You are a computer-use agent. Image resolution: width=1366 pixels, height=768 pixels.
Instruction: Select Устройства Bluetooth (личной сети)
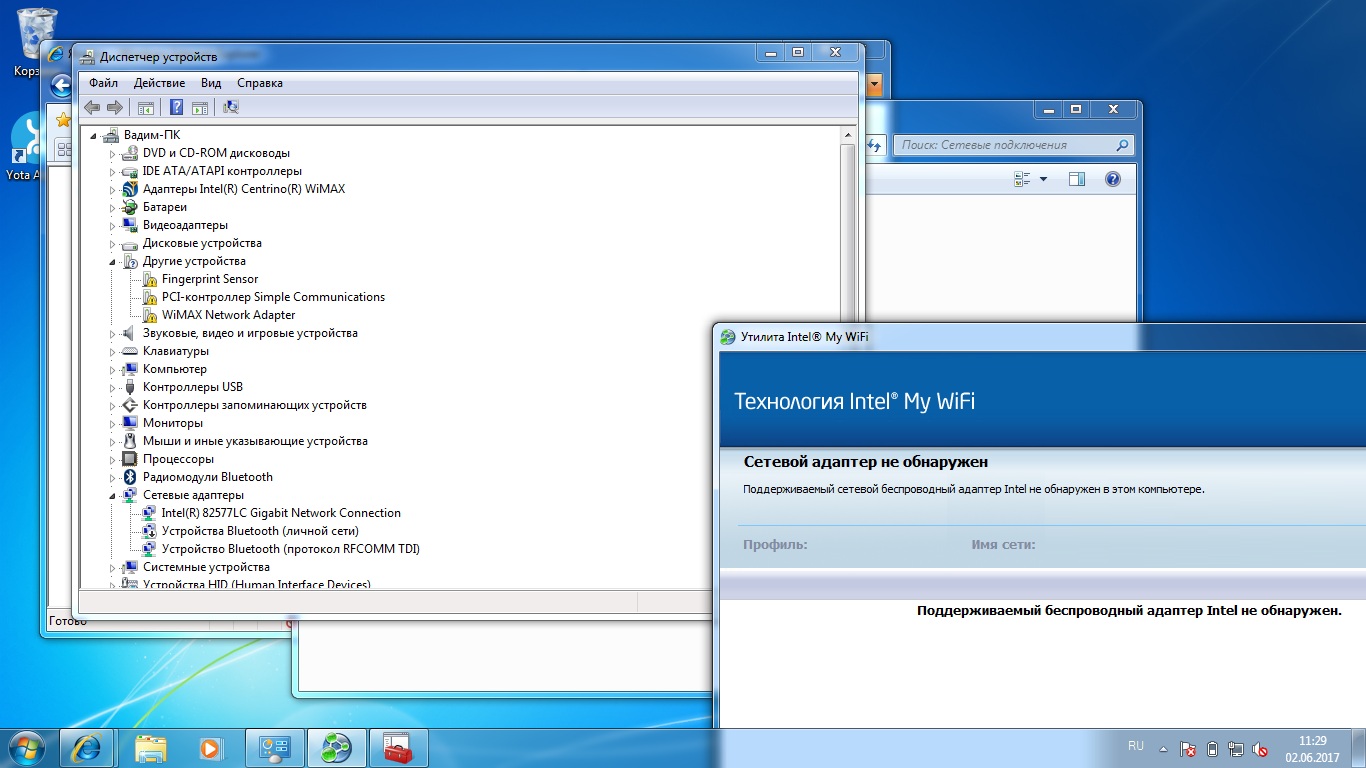point(260,531)
